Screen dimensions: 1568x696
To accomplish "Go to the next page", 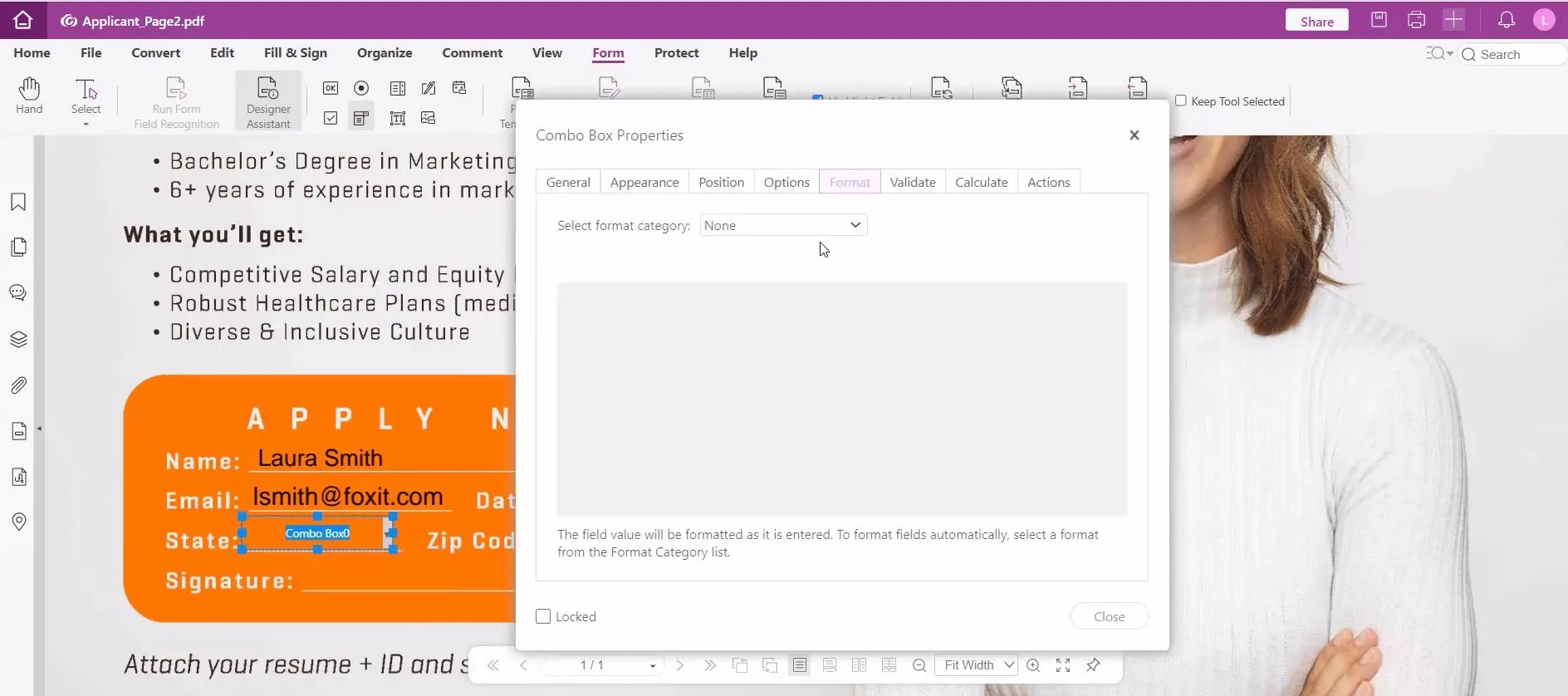I will 679,665.
